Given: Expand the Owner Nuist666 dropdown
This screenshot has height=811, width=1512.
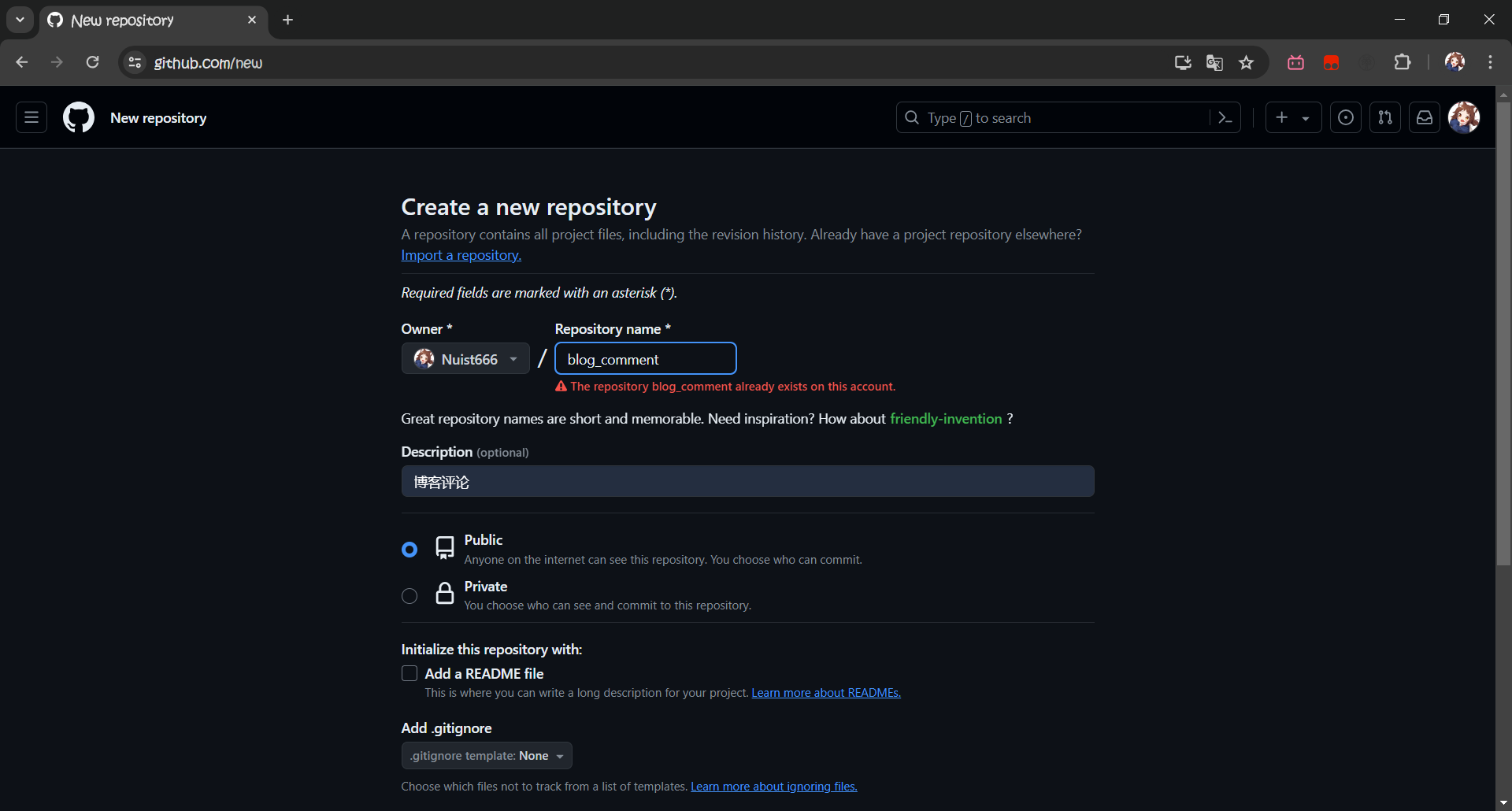Looking at the screenshot, I should (x=465, y=359).
